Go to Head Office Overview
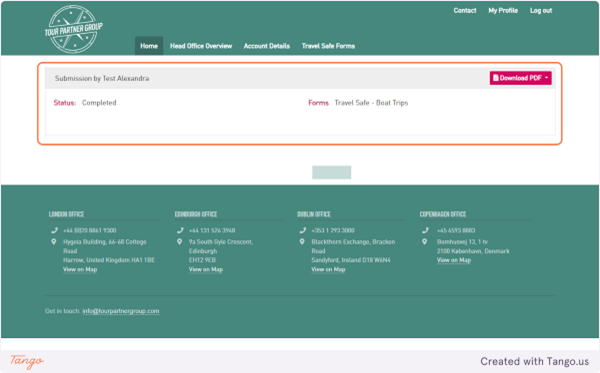The image size is (600, 373). [x=201, y=46]
